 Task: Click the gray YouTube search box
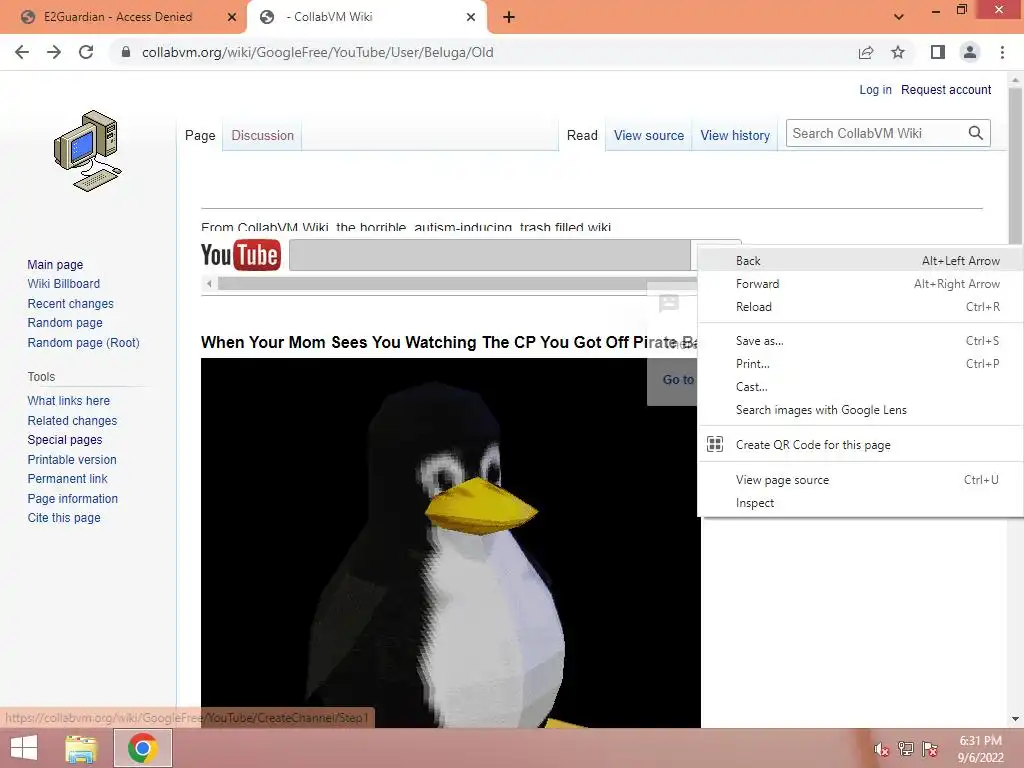point(490,255)
